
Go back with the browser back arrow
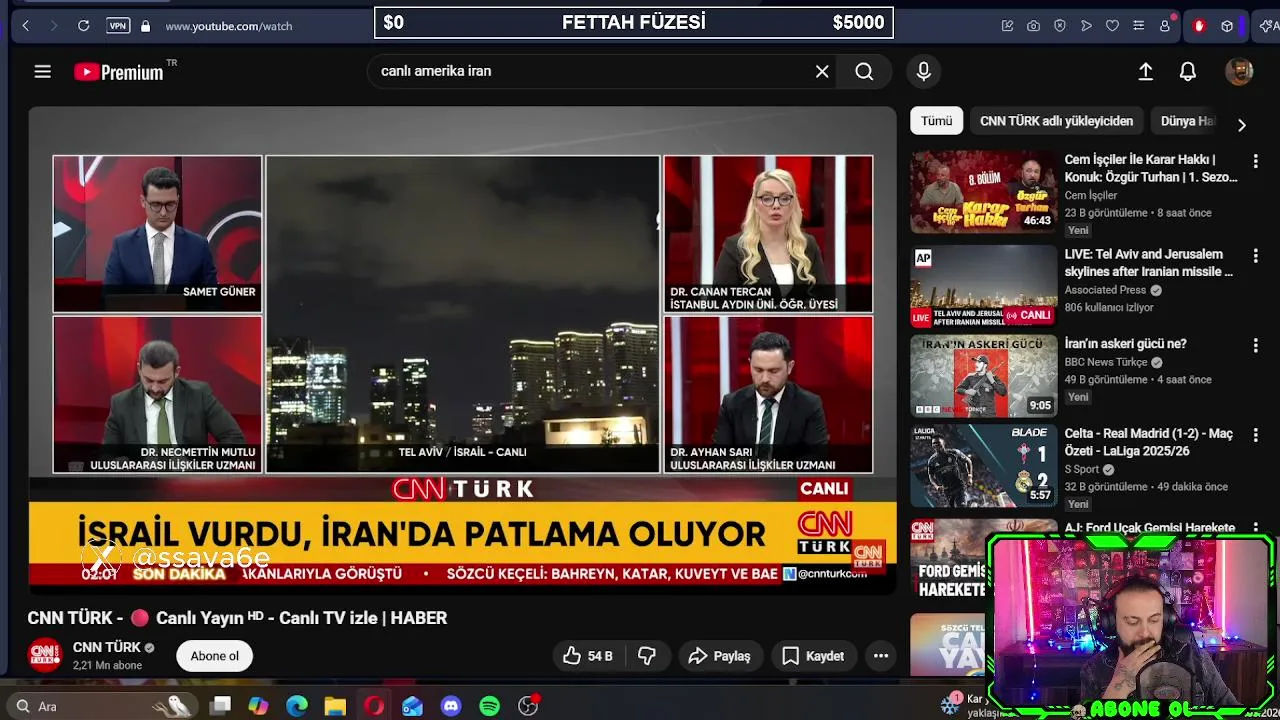(25, 25)
